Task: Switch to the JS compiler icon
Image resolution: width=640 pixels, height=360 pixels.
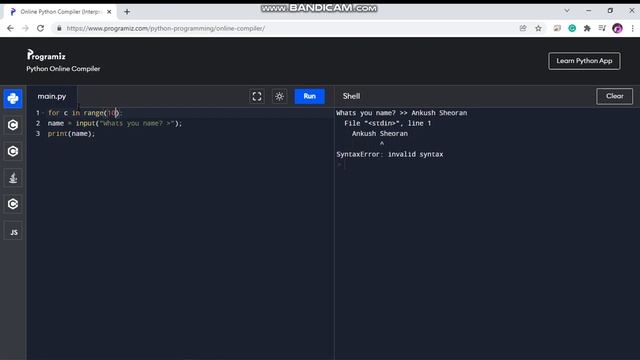Action: point(13,232)
